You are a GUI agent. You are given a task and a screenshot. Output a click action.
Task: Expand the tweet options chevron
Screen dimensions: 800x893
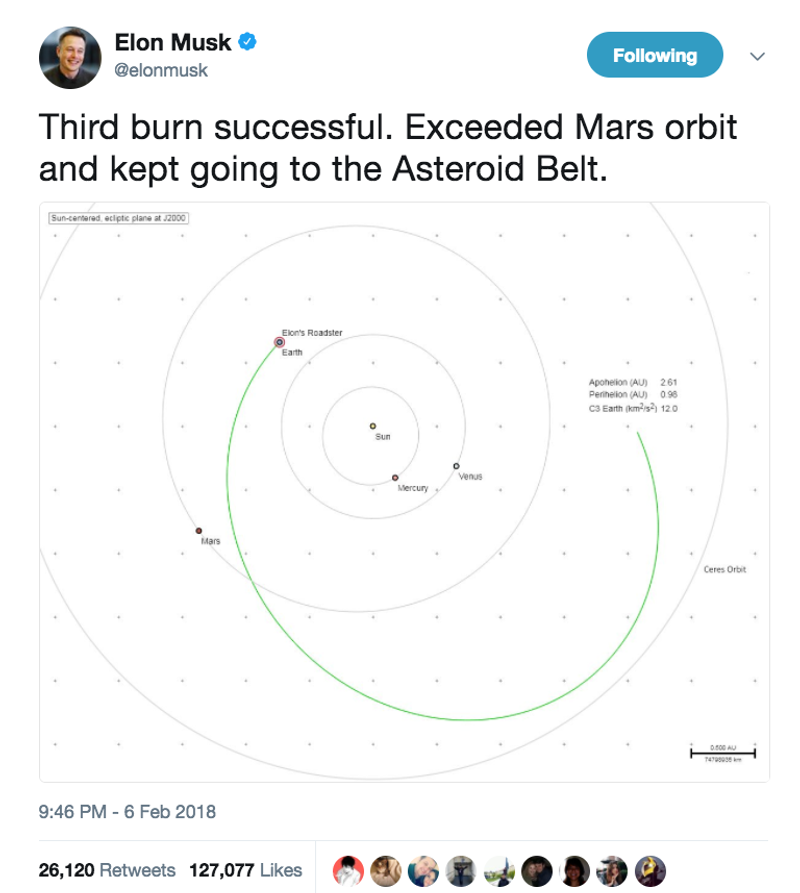tap(757, 56)
